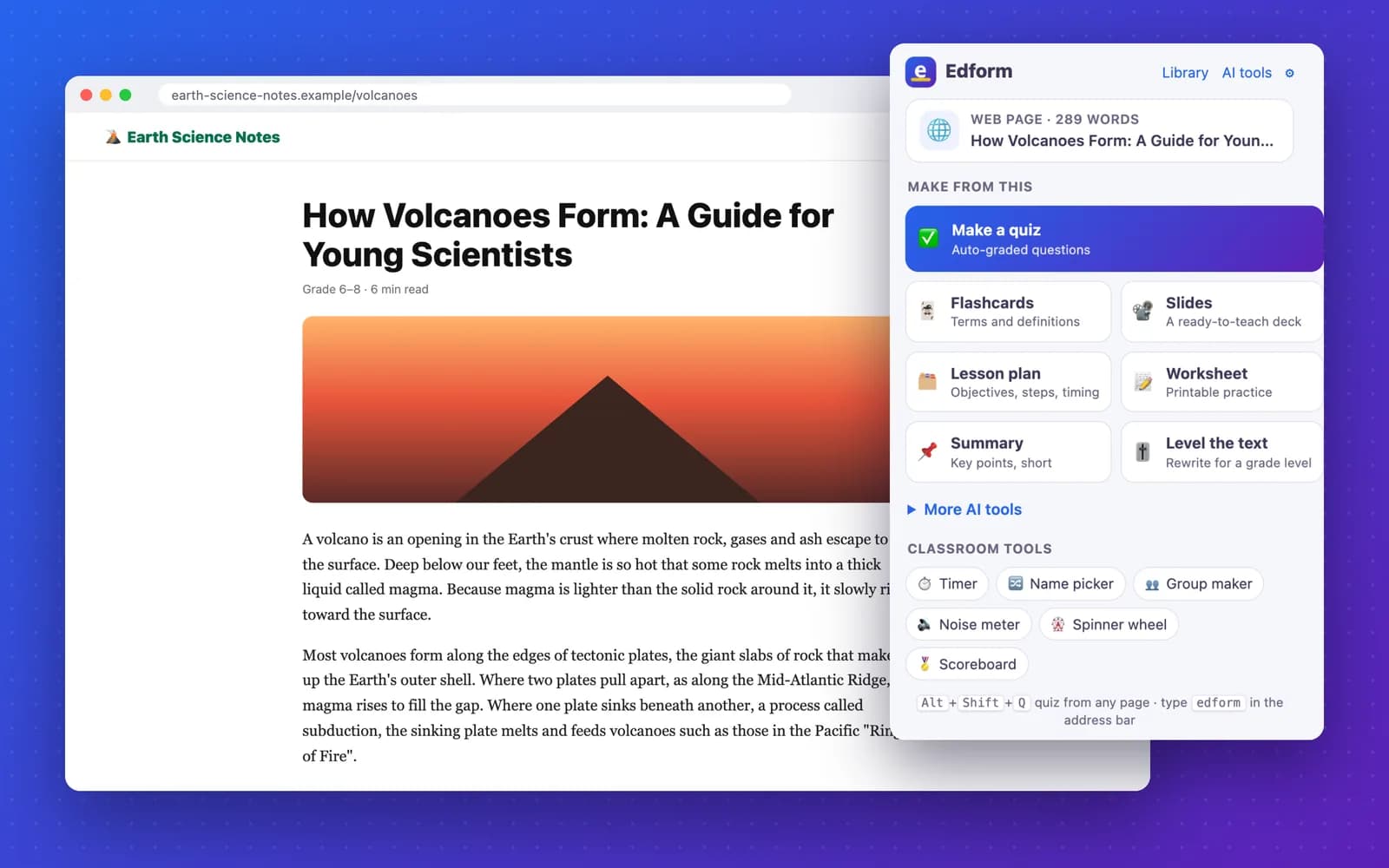Click the Flashcards card icon
Screen dimensions: 1389x868
(x=927, y=311)
